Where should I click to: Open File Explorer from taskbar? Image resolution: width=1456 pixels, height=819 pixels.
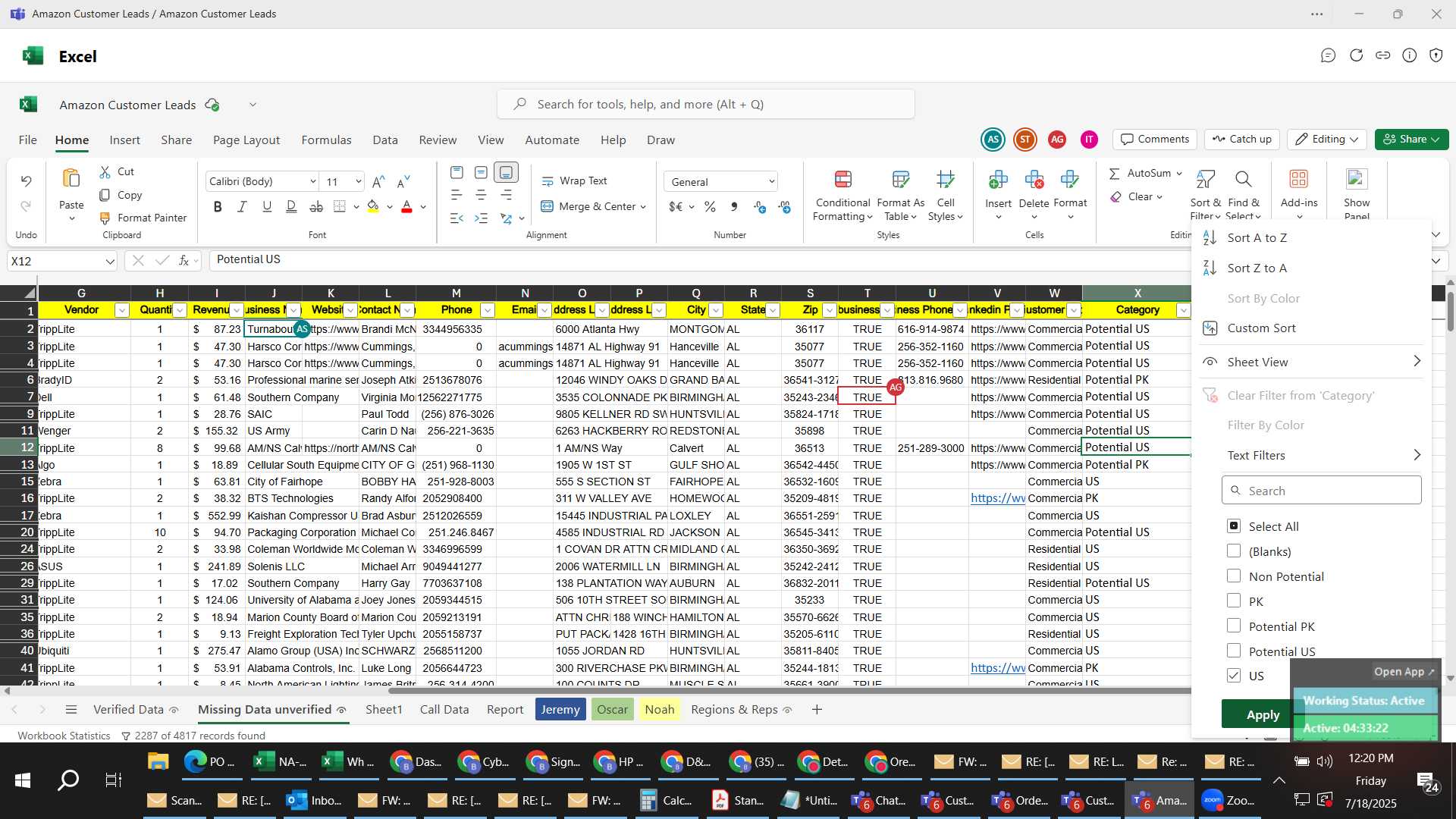158,761
